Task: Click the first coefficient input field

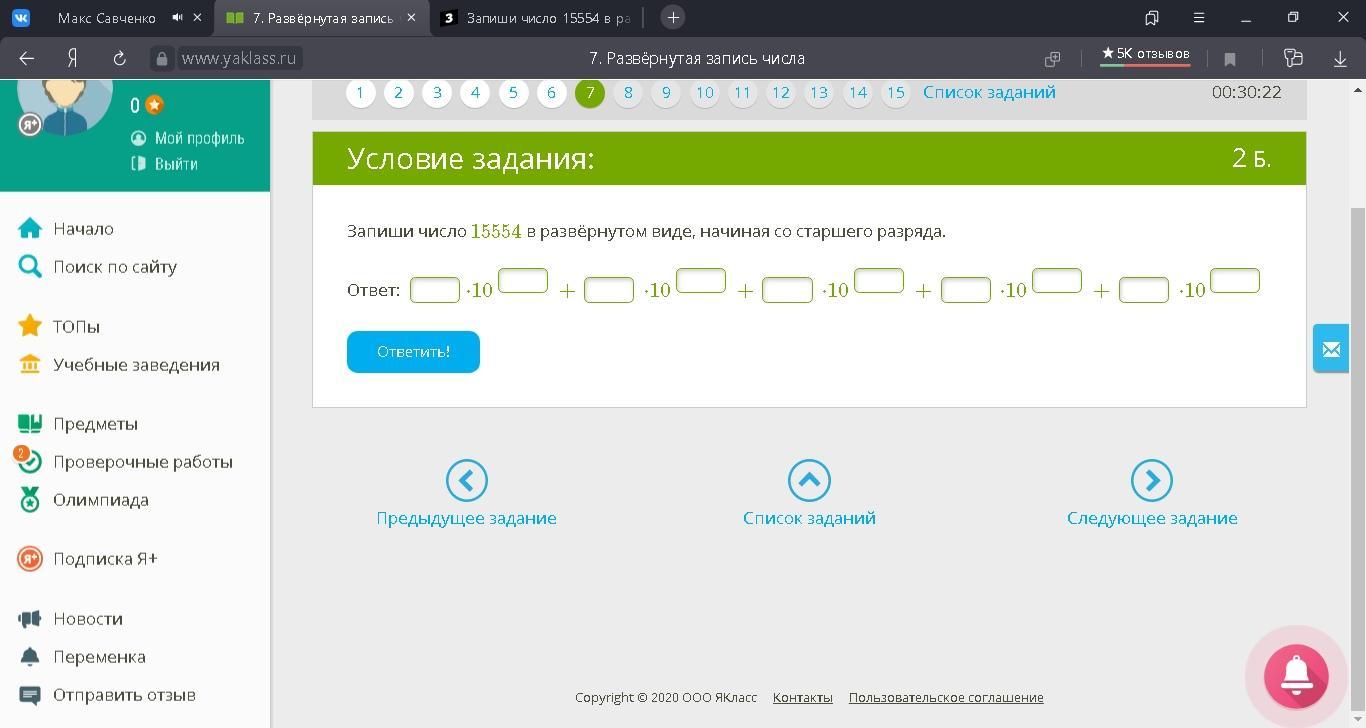Action: tap(435, 290)
